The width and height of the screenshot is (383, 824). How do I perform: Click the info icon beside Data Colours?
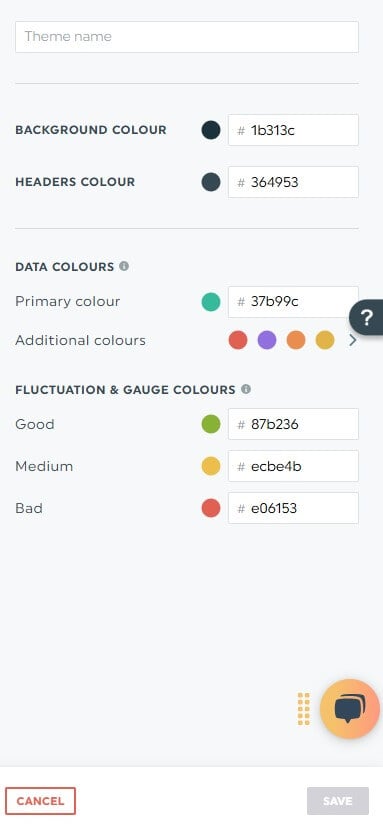[x=124, y=266]
